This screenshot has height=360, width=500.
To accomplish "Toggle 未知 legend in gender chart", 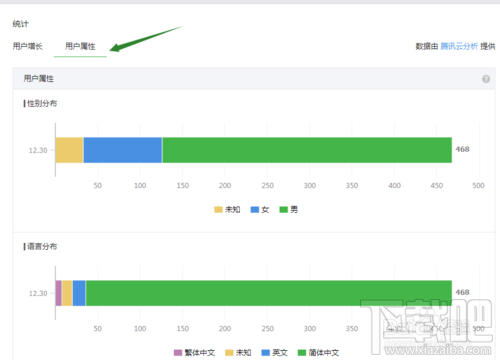I will [227, 209].
